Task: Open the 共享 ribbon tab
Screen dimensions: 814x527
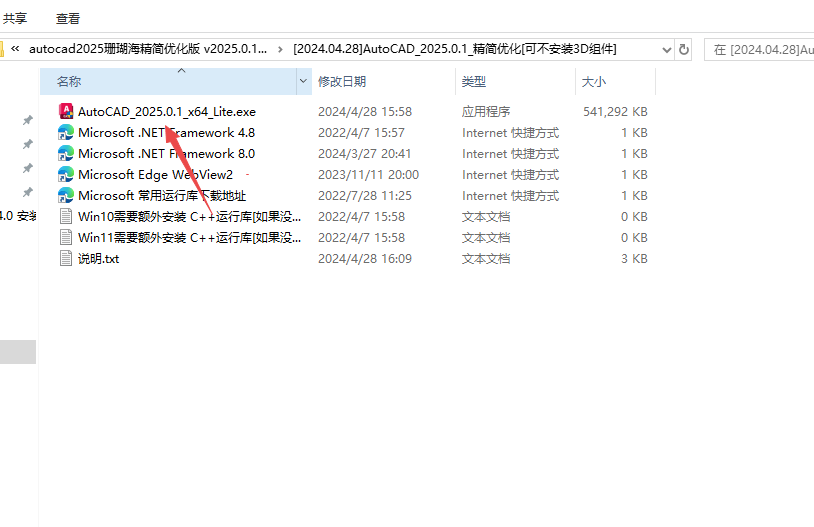Action: [x=15, y=18]
